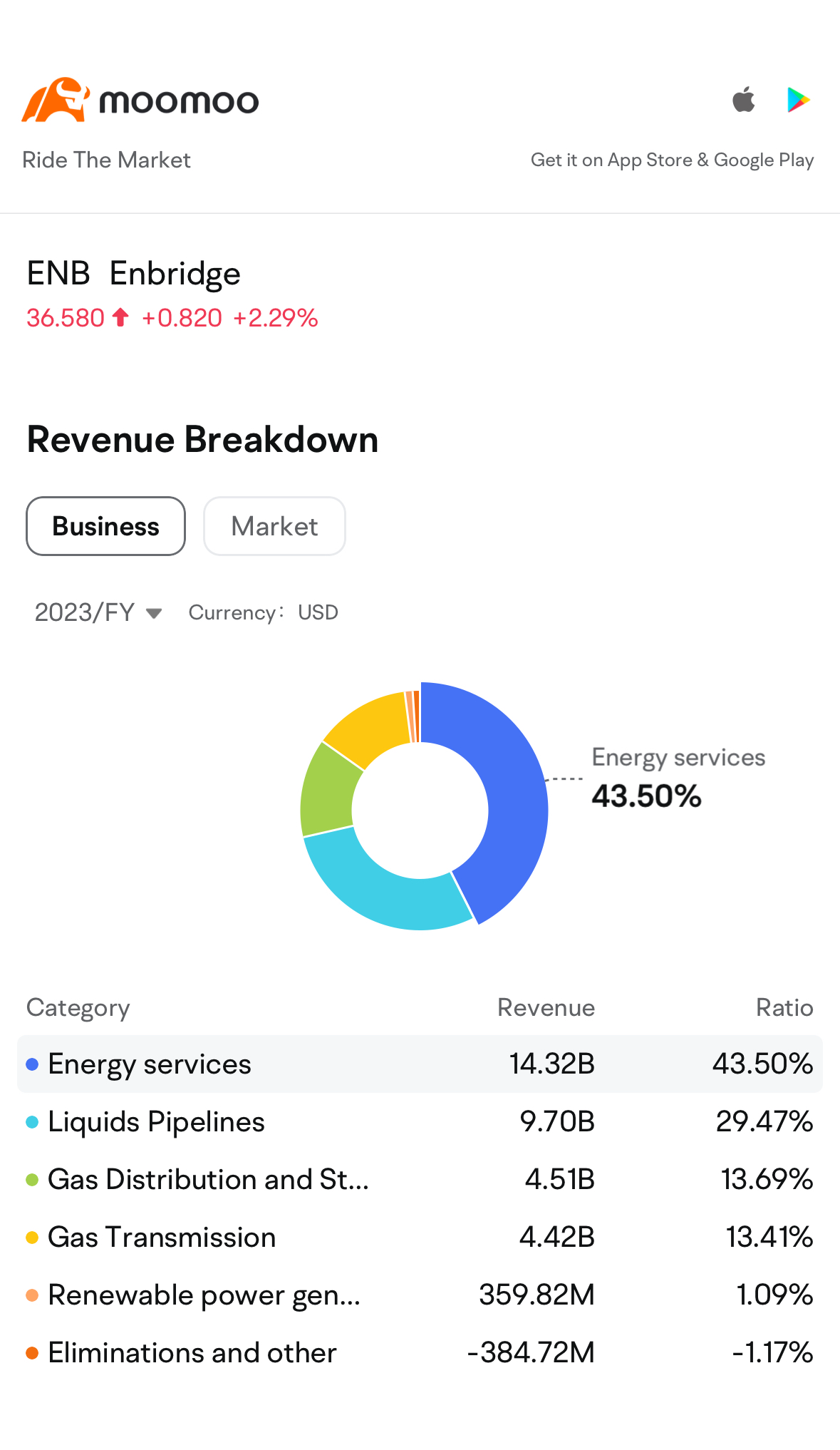Click the Revenue column header
Image resolution: width=840 pixels, height=1450 pixels.
tap(546, 1007)
